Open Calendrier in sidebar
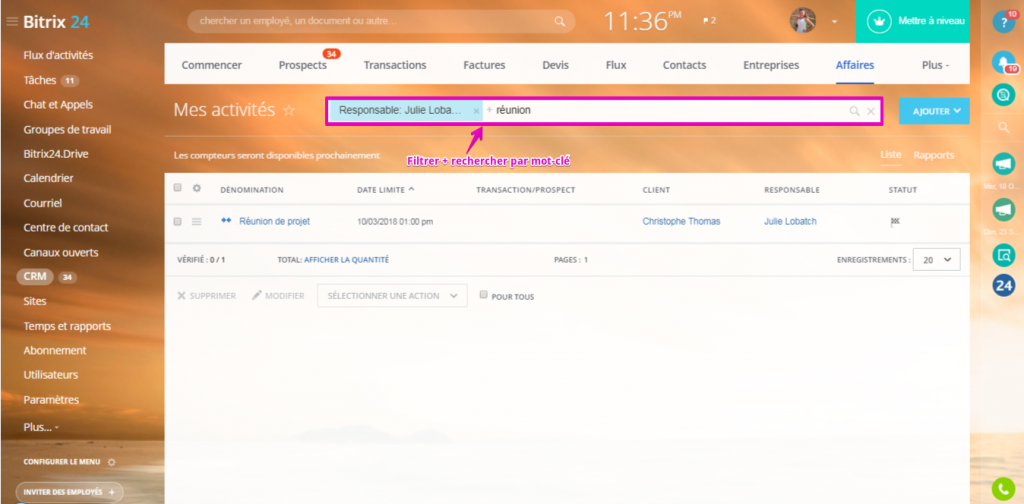Image resolution: width=1024 pixels, height=504 pixels. coord(48,178)
